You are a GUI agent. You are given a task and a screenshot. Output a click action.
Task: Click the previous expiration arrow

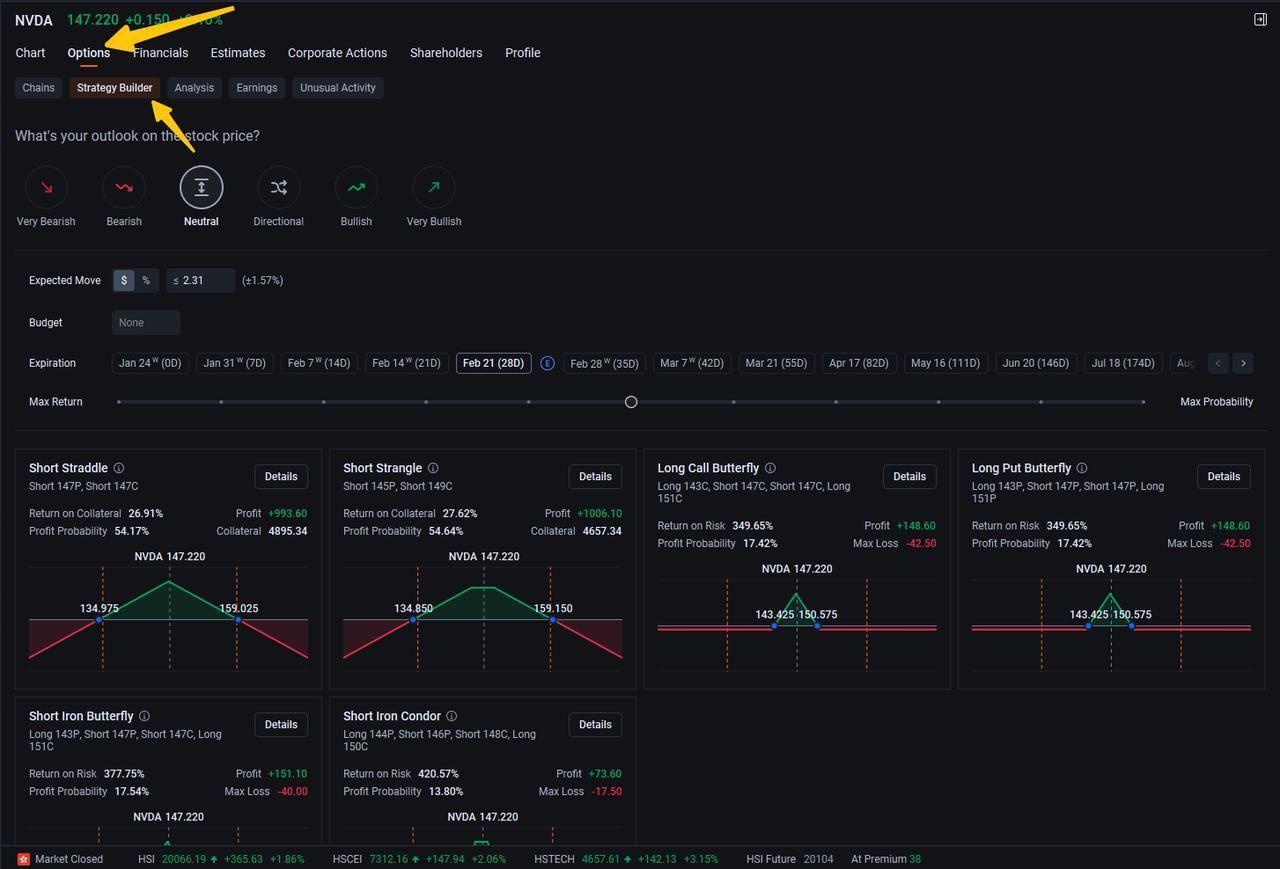(x=1218, y=363)
